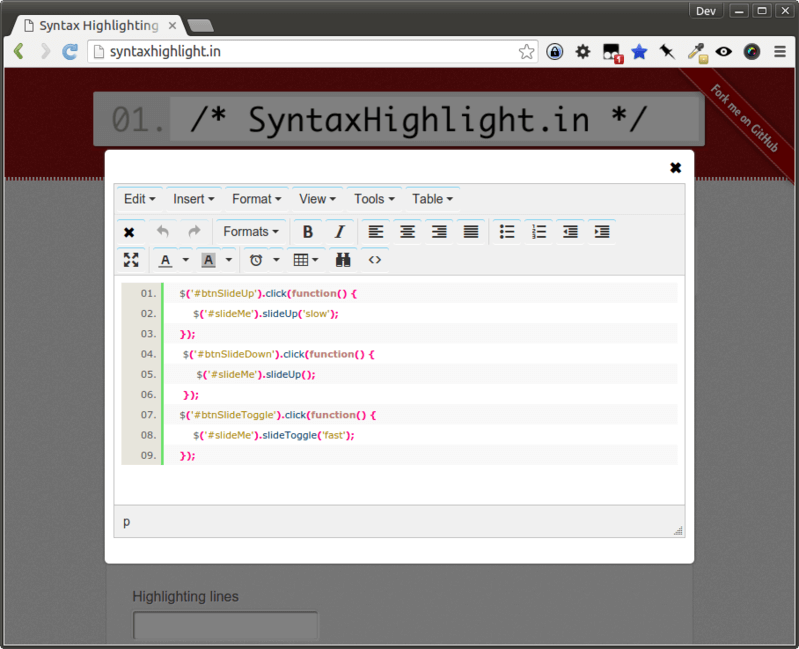Screen dimensions: 799x649
Task: Open the text color dropdown arrow
Action: (x=186, y=260)
